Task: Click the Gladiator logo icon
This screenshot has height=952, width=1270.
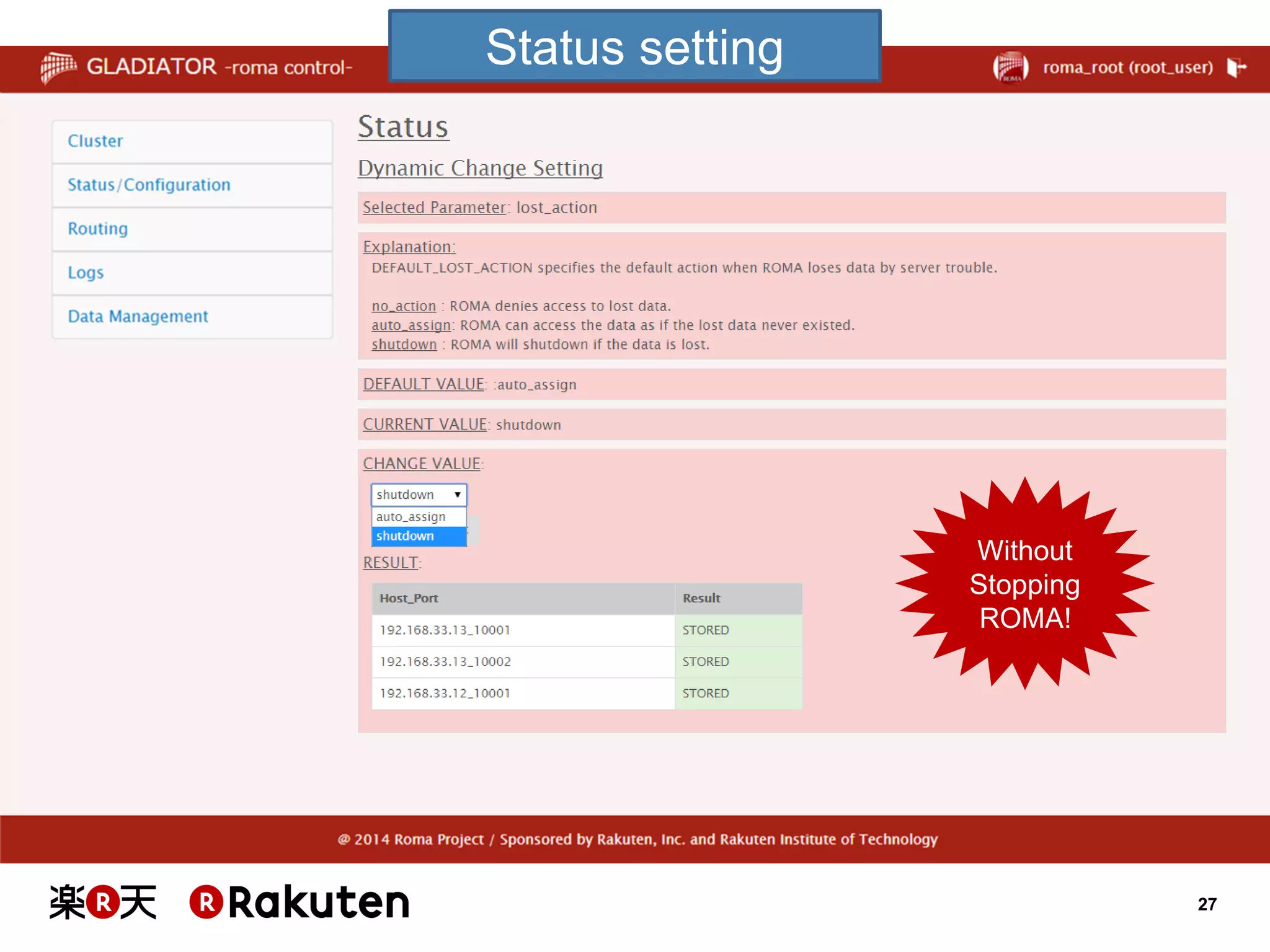Action: pos(58,67)
